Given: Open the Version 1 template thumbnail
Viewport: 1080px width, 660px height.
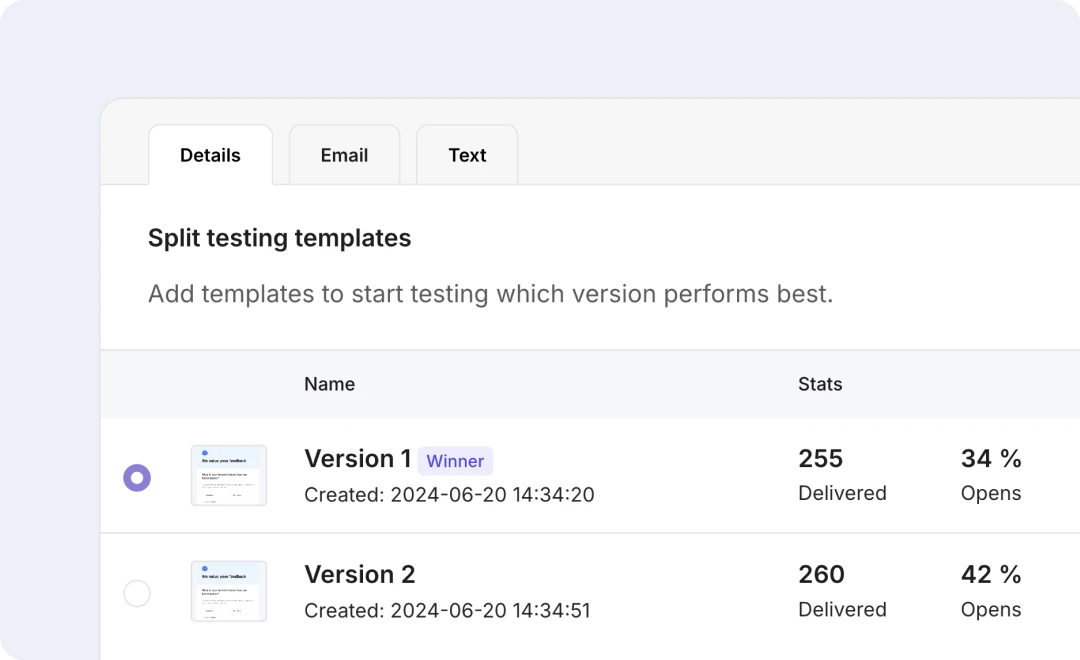Looking at the screenshot, I should [229, 475].
